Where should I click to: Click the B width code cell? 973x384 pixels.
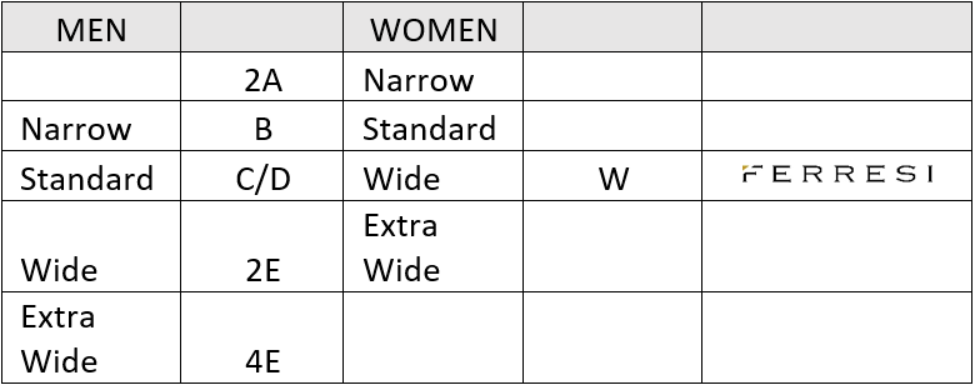(262, 126)
